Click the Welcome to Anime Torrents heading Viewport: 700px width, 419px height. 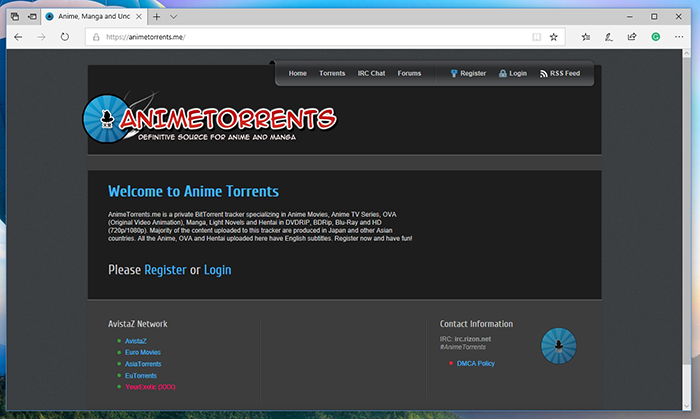tap(193, 191)
